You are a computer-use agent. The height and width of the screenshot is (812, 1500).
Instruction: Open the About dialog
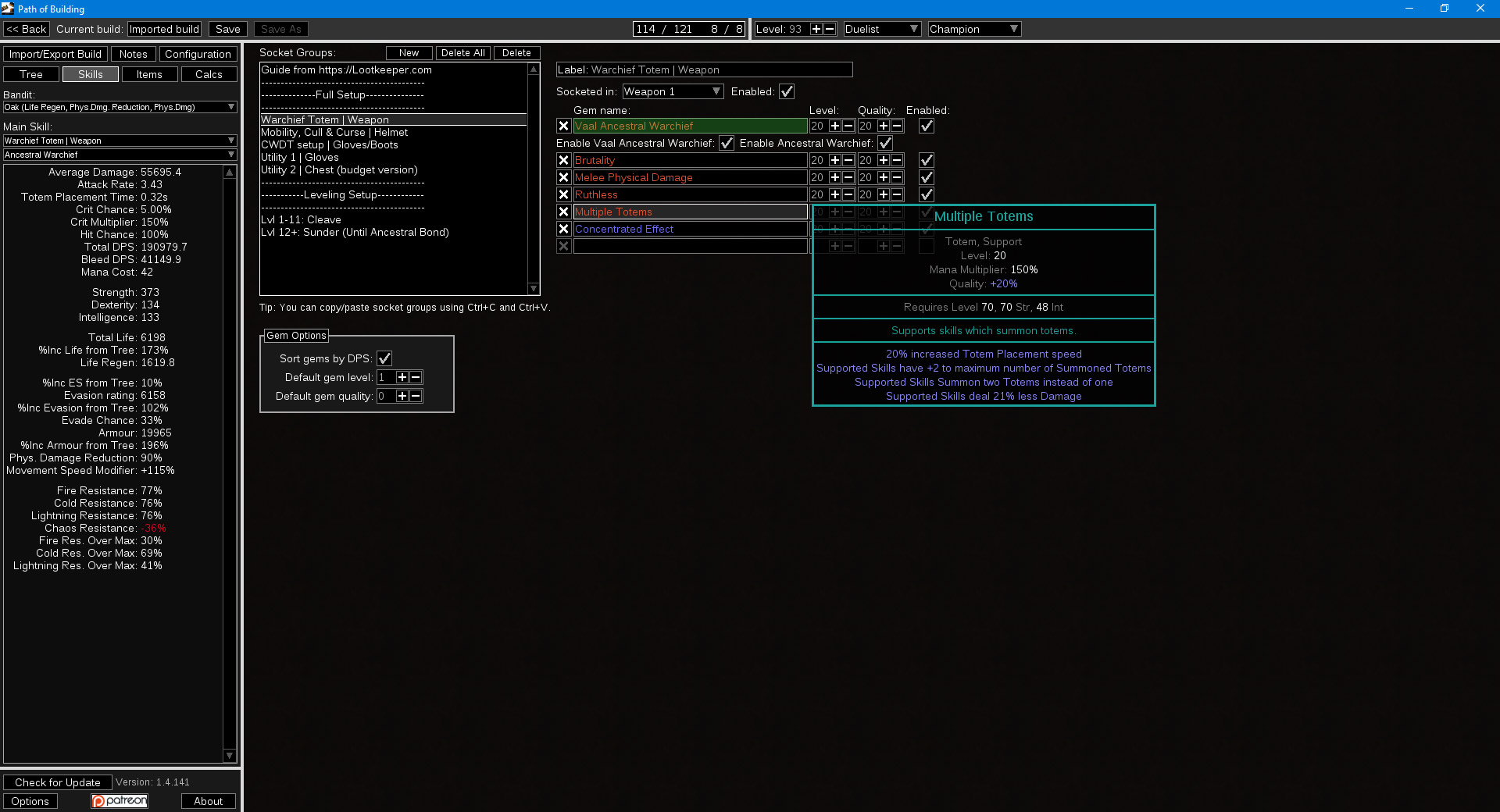tap(209, 801)
